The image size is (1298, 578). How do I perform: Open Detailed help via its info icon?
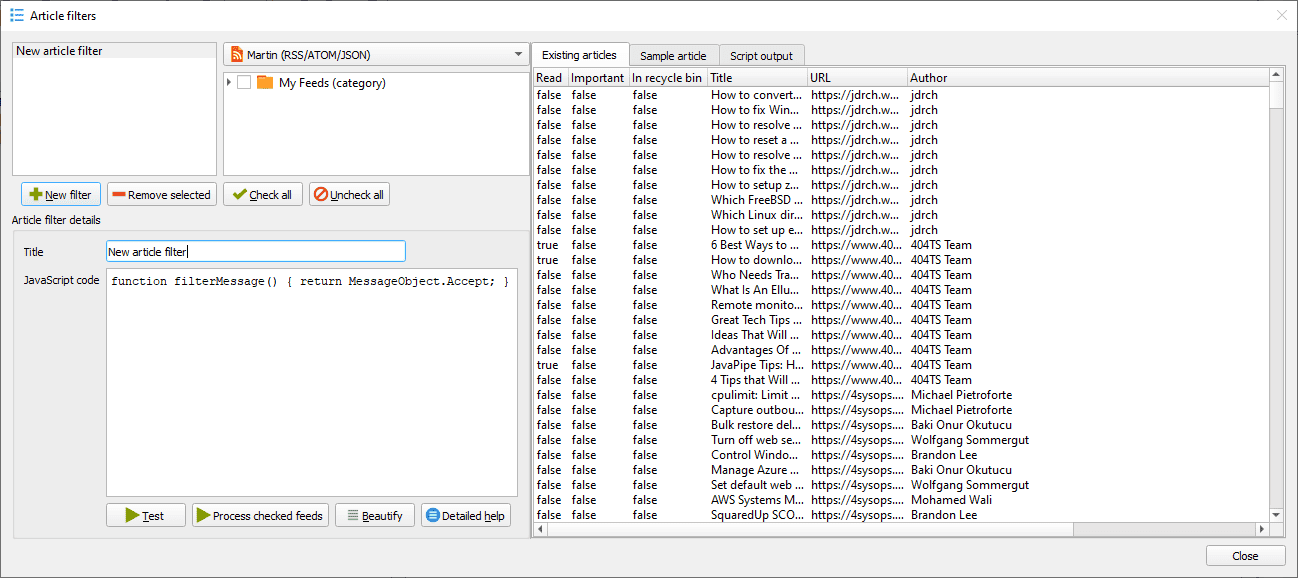pyautogui.click(x=433, y=515)
